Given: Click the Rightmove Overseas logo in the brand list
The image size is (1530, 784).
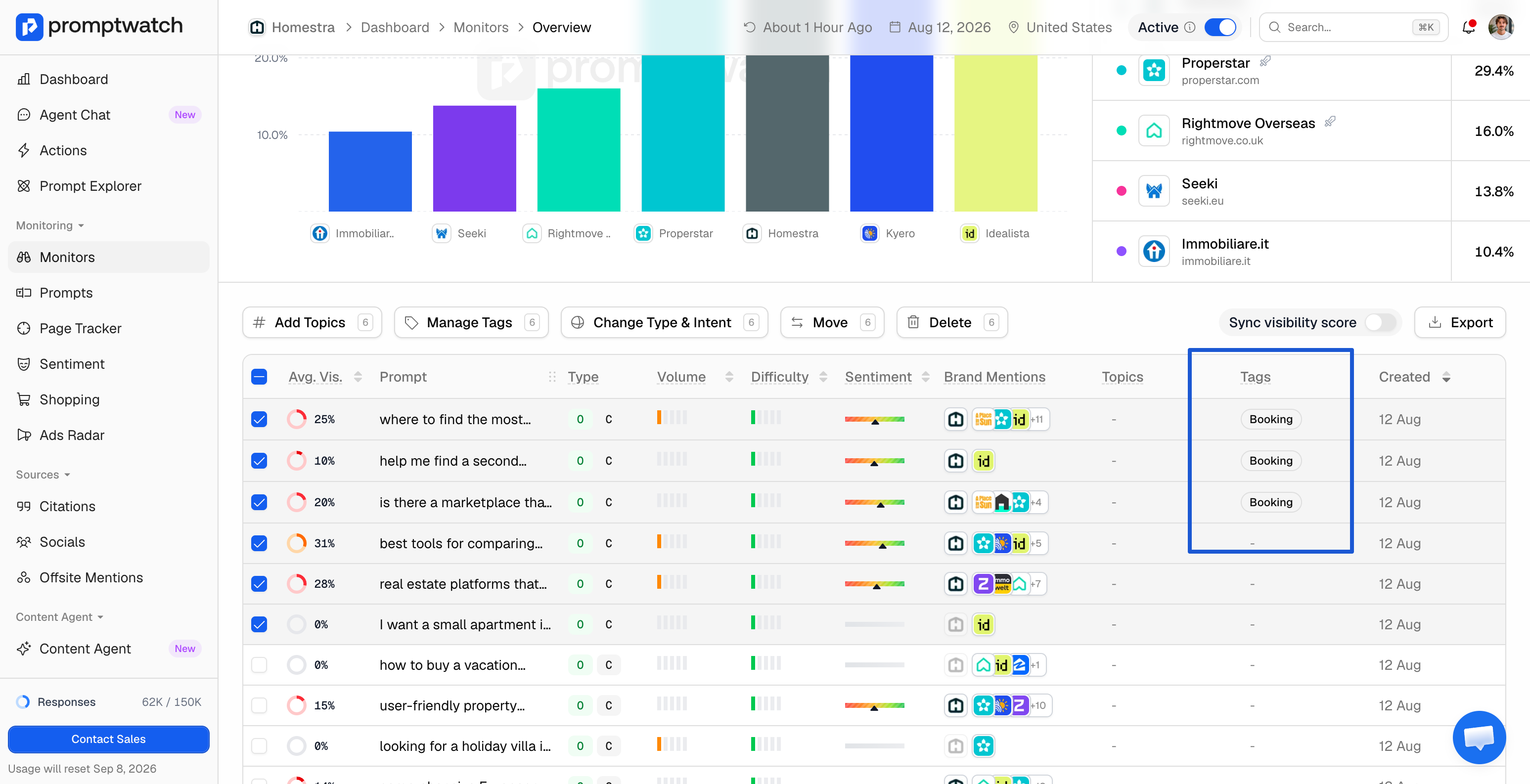Looking at the screenshot, I should pyautogui.click(x=1154, y=131).
